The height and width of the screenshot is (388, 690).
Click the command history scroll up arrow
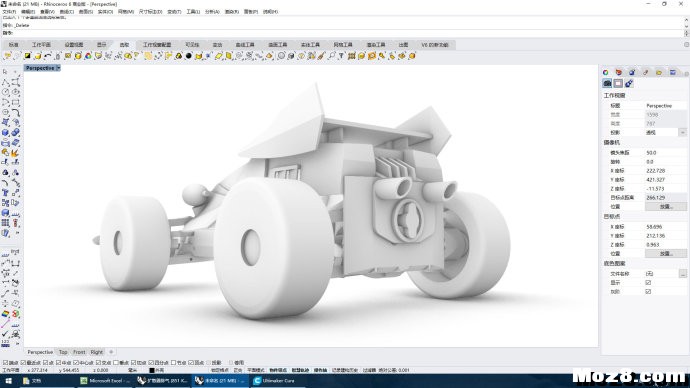pyautogui.click(x=686, y=19)
